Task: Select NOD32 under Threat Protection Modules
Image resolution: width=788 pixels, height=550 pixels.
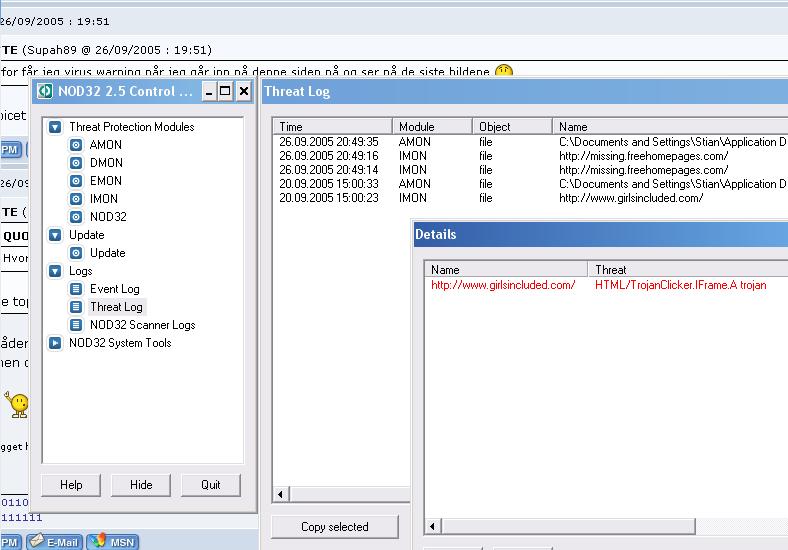Action: (108, 217)
